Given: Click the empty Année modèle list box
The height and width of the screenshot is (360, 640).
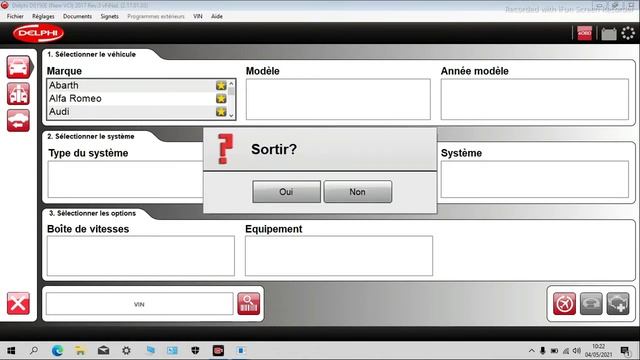Looking at the screenshot, I should point(535,99).
